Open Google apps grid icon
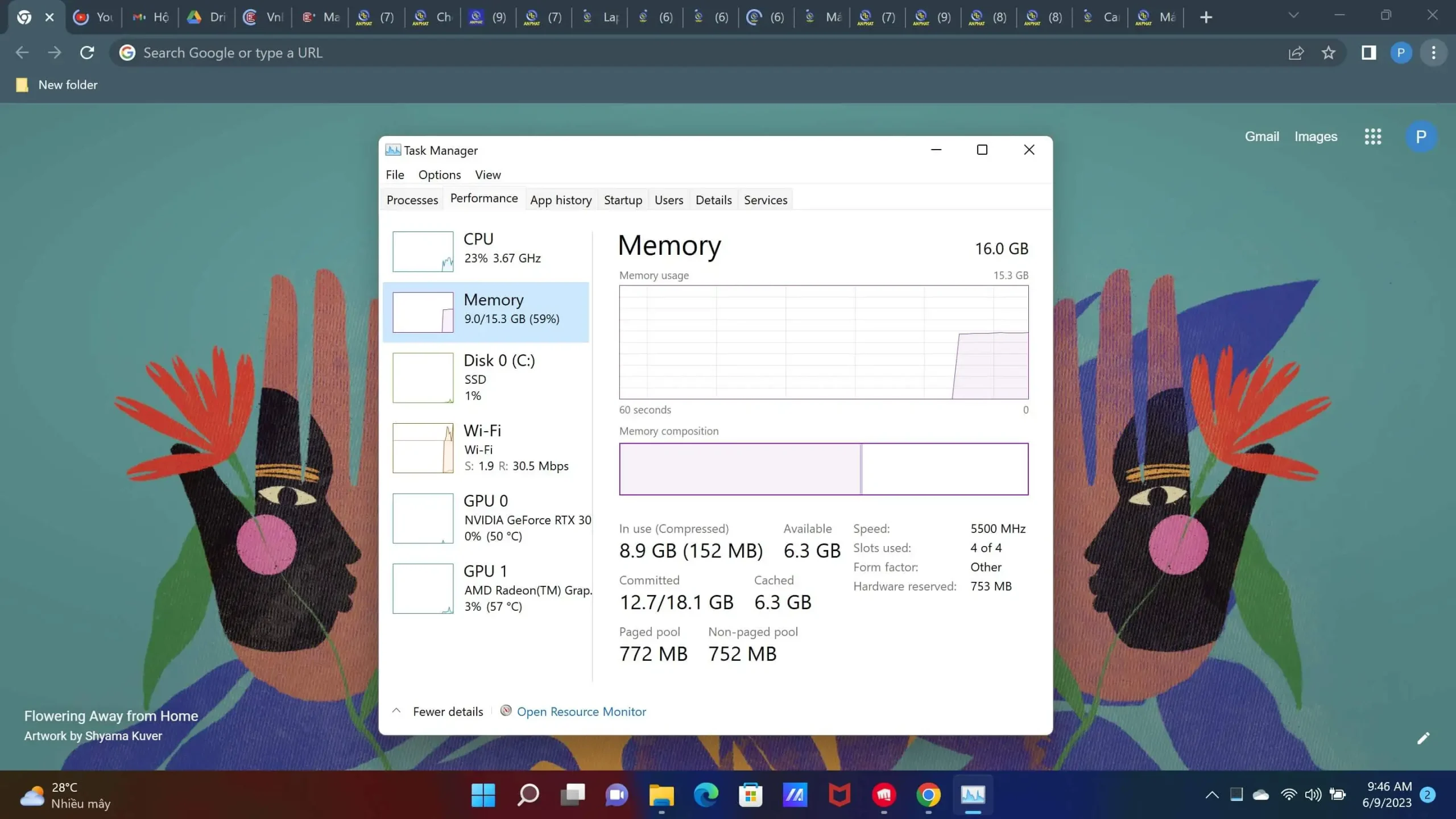 pos(1372,136)
